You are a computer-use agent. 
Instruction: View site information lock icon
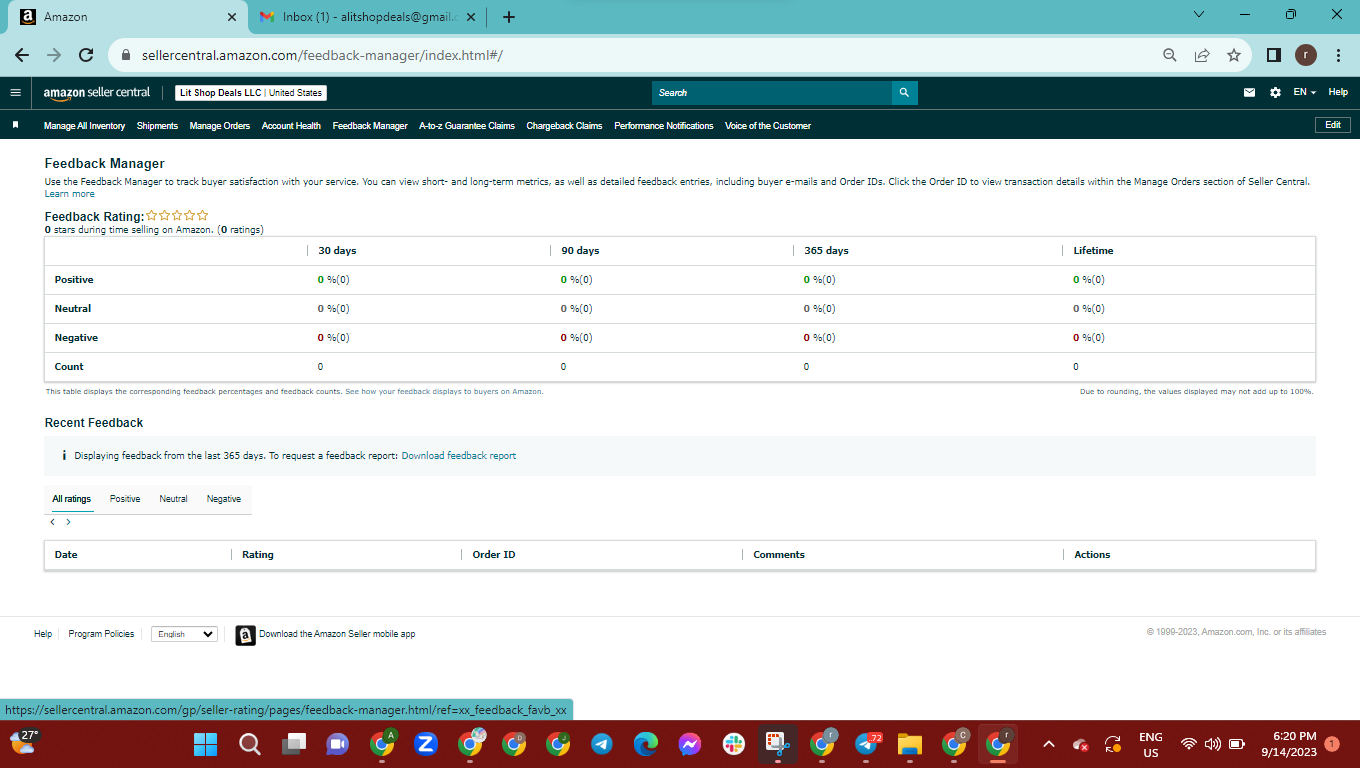126,55
